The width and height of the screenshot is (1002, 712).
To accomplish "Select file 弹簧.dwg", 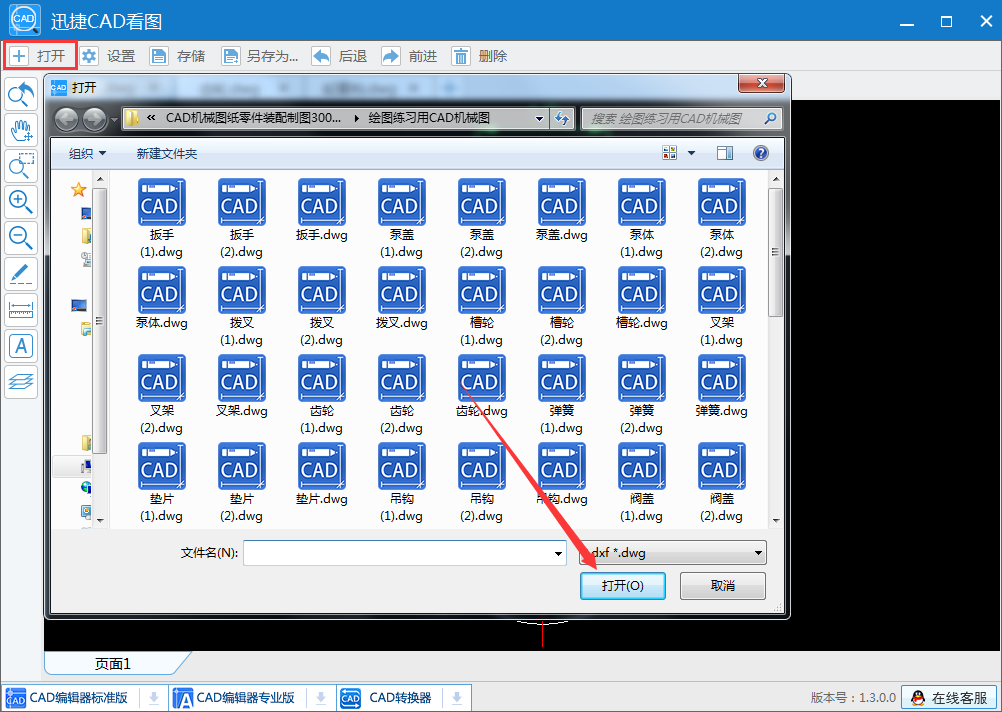I will tap(721, 387).
